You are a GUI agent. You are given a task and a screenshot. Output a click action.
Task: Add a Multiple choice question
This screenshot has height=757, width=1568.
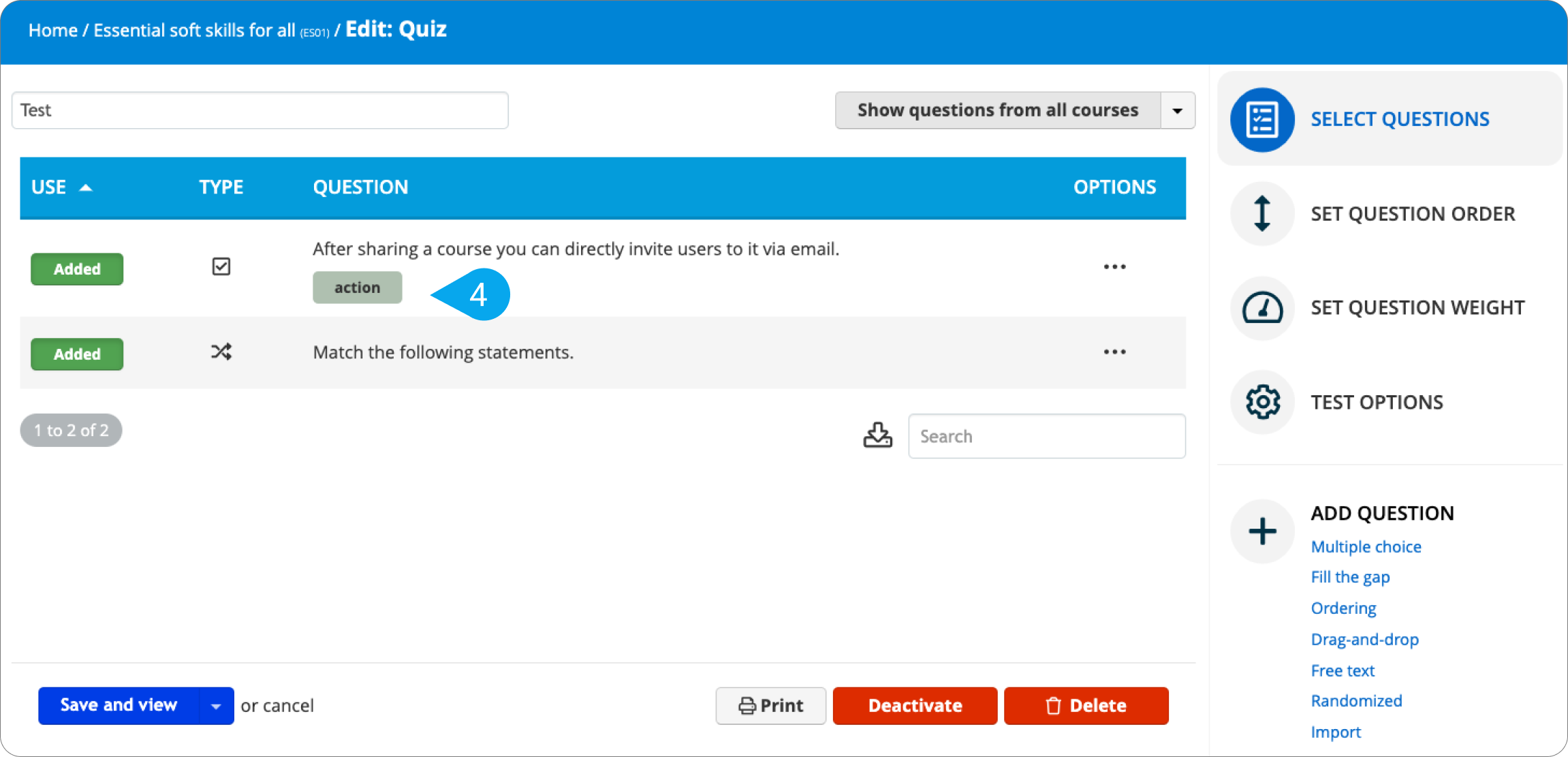[x=1366, y=546]
